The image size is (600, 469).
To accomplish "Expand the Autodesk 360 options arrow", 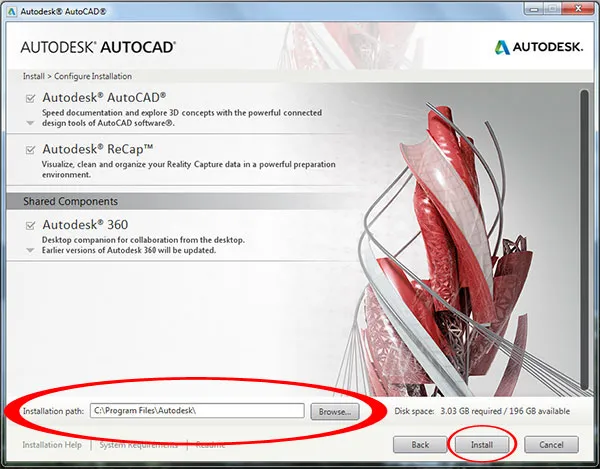I will [x=30, y=251].
